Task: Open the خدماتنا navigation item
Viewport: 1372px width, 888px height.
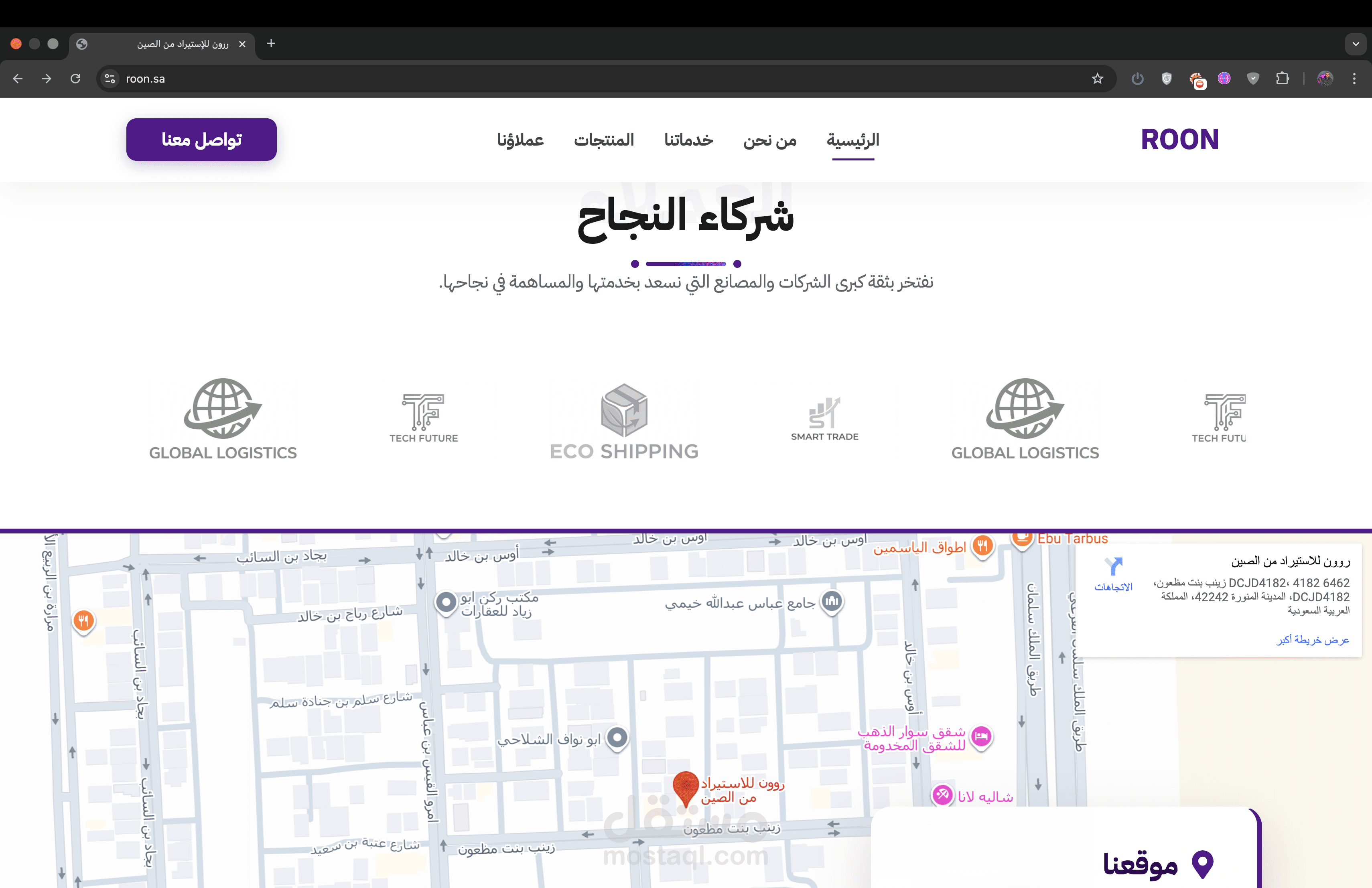Action: click(688, 140)
